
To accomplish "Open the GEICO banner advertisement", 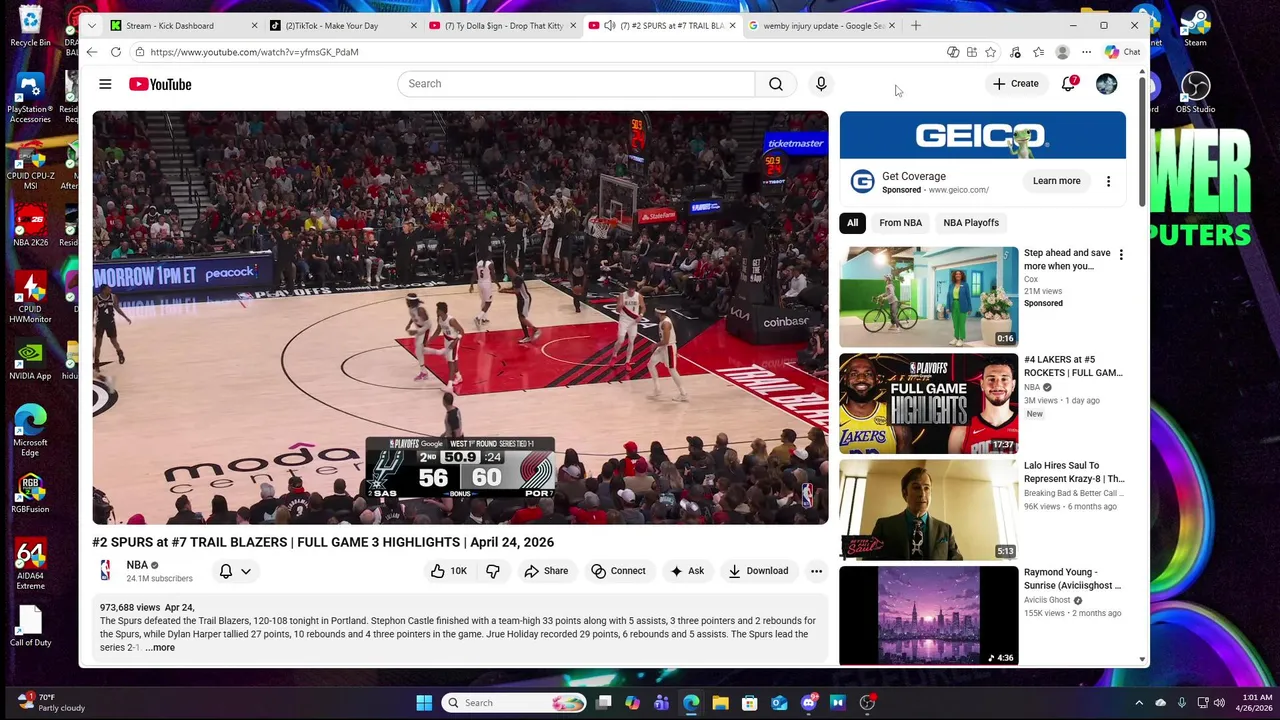I will click(x=983, y=135).
